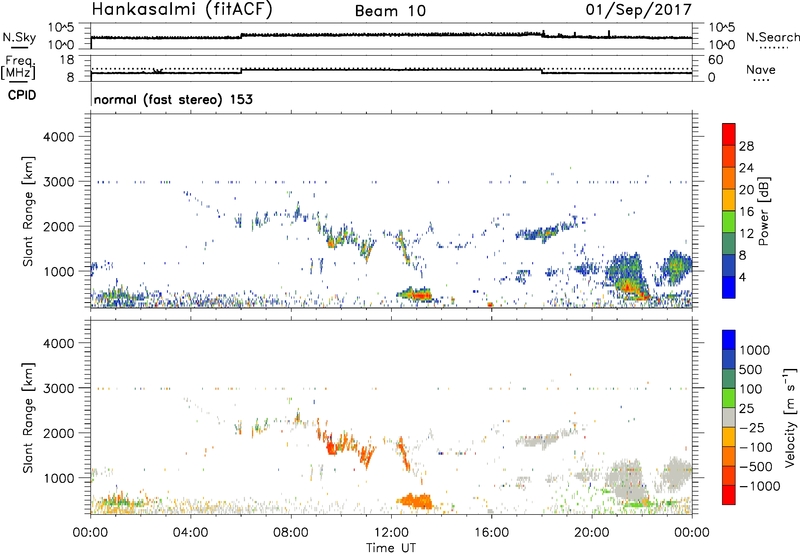The height and width of the screenshot is (554, 800).
Task: Click the gray segment of Velocity colorbar
Action: point(729,417)
